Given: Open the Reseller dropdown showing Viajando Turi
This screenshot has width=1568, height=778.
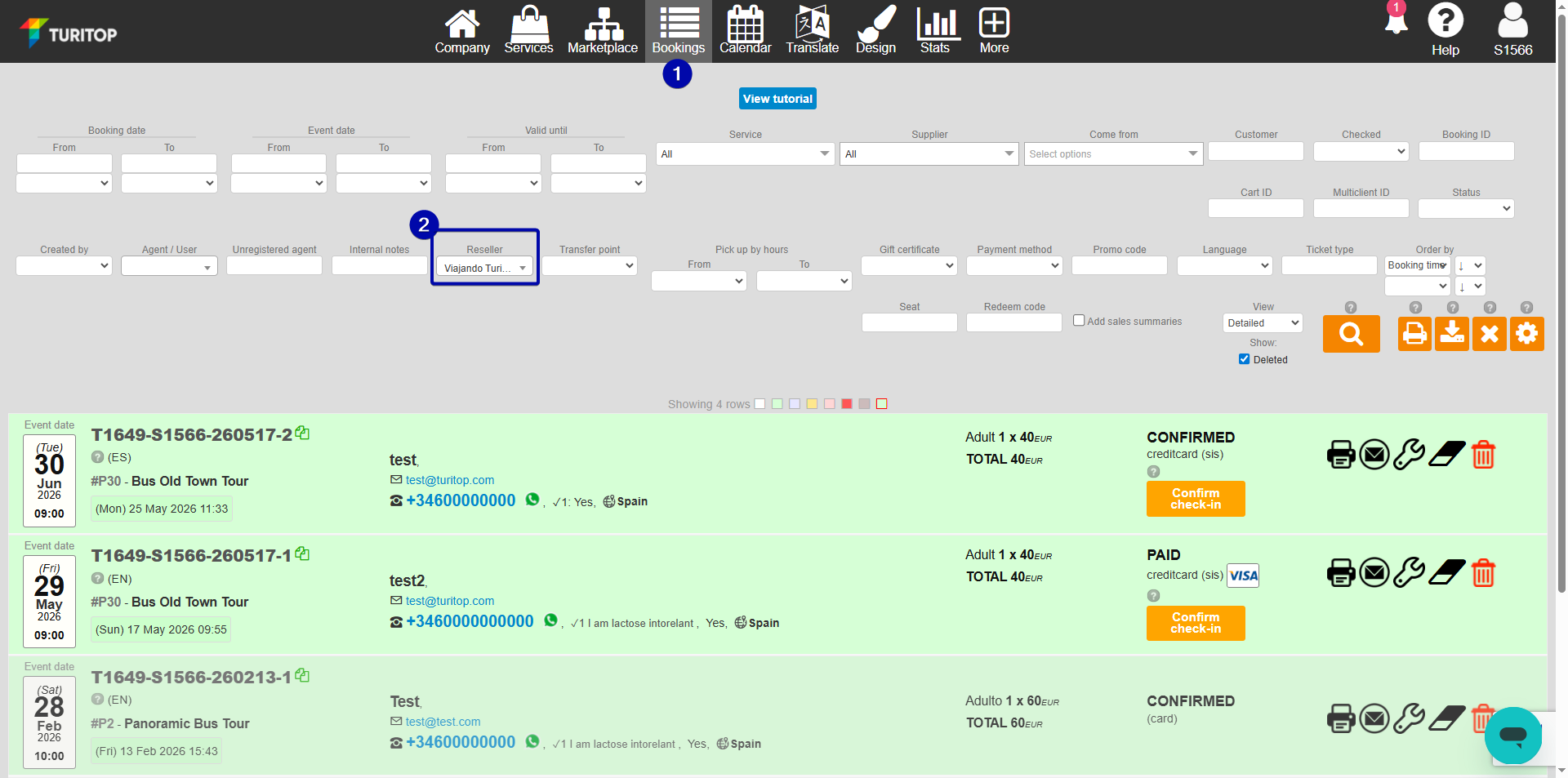Looking at the screenshot, I should [485, 267].
